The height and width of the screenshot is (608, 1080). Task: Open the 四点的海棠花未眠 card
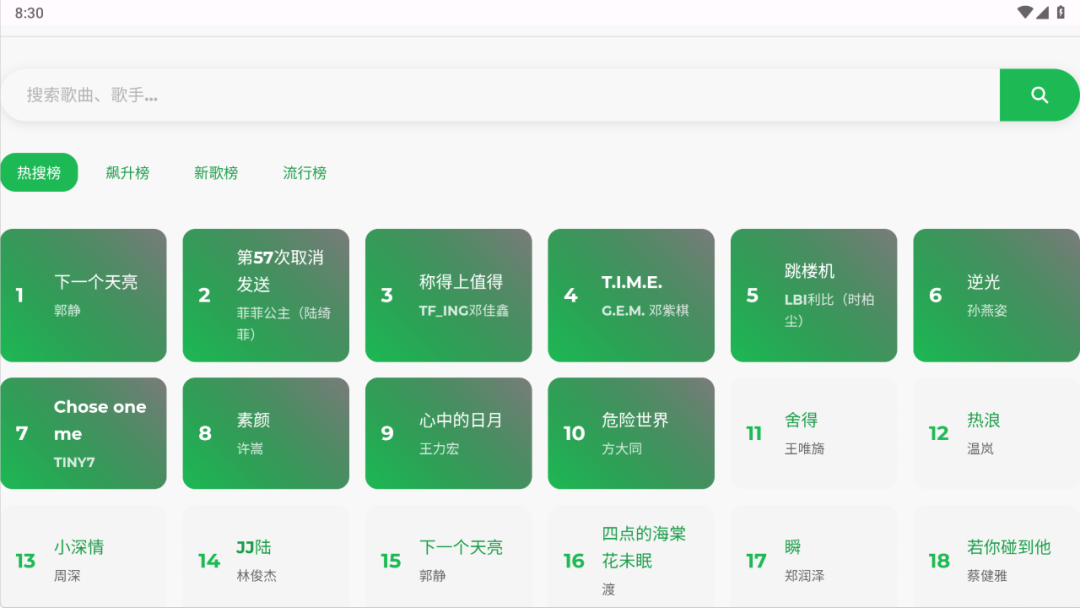[x=631, y=557]
